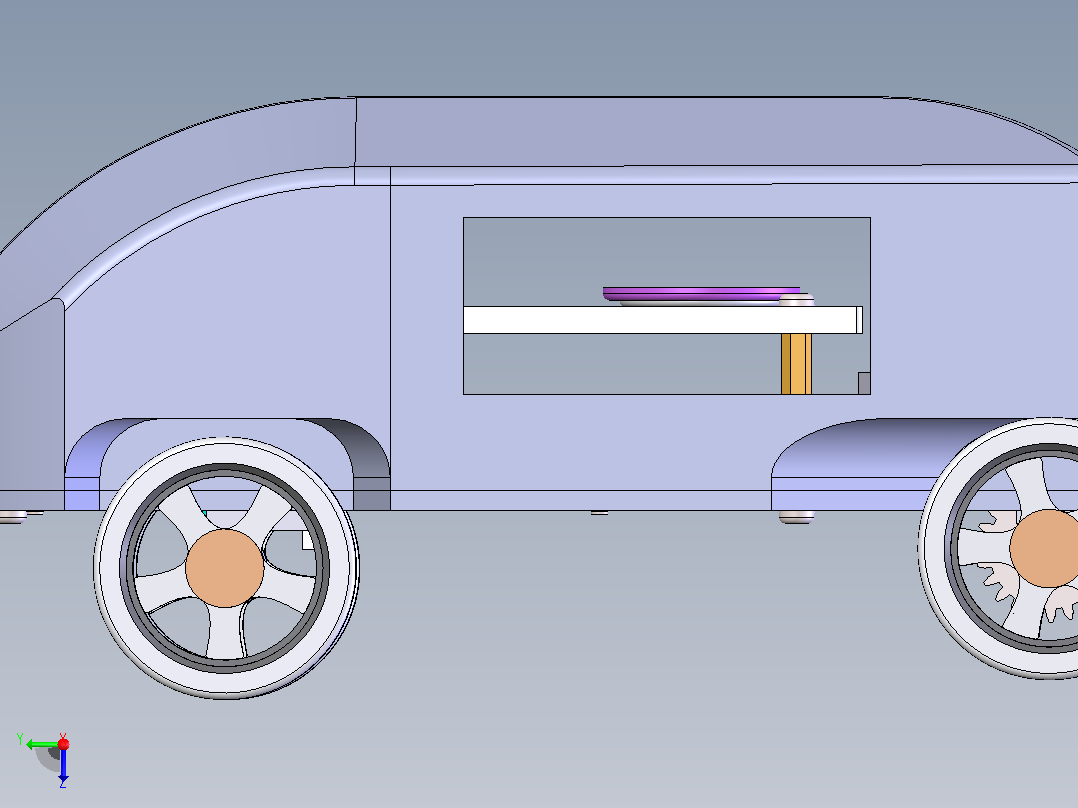Pick the orange hub of the fully visible wheel
The image size is (1078, 808).
225,568
